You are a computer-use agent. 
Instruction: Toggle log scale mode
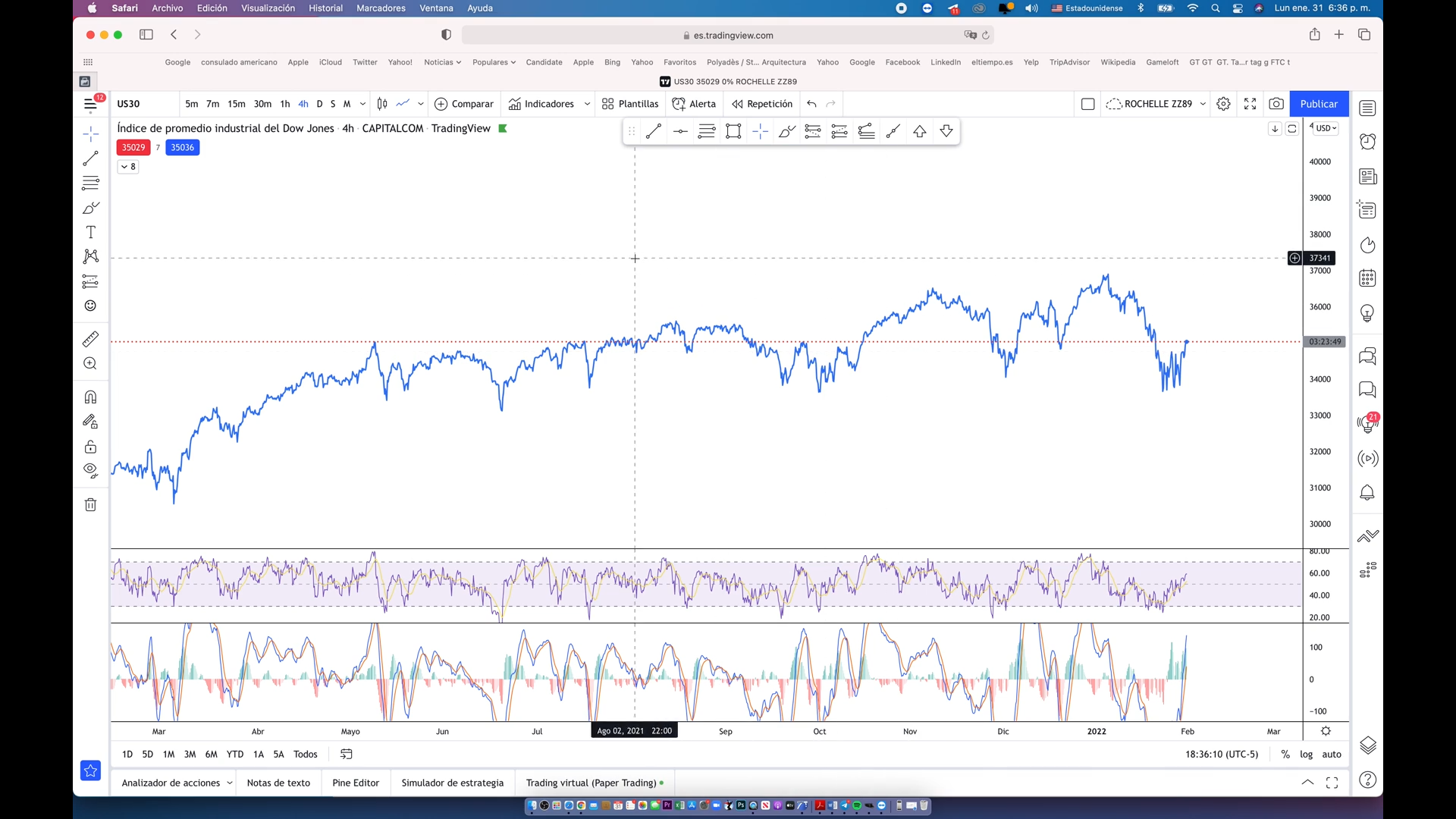tap(1306, 755)
